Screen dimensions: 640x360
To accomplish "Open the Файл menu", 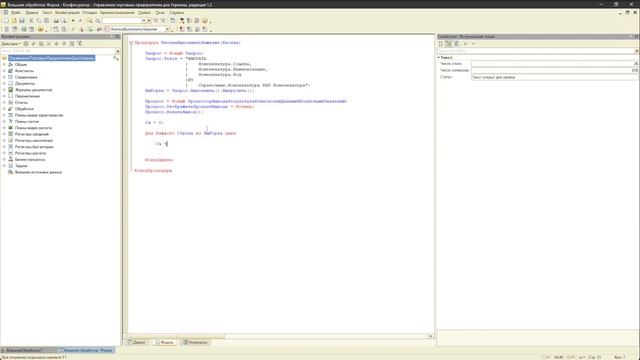I will (x=16, y=13).
